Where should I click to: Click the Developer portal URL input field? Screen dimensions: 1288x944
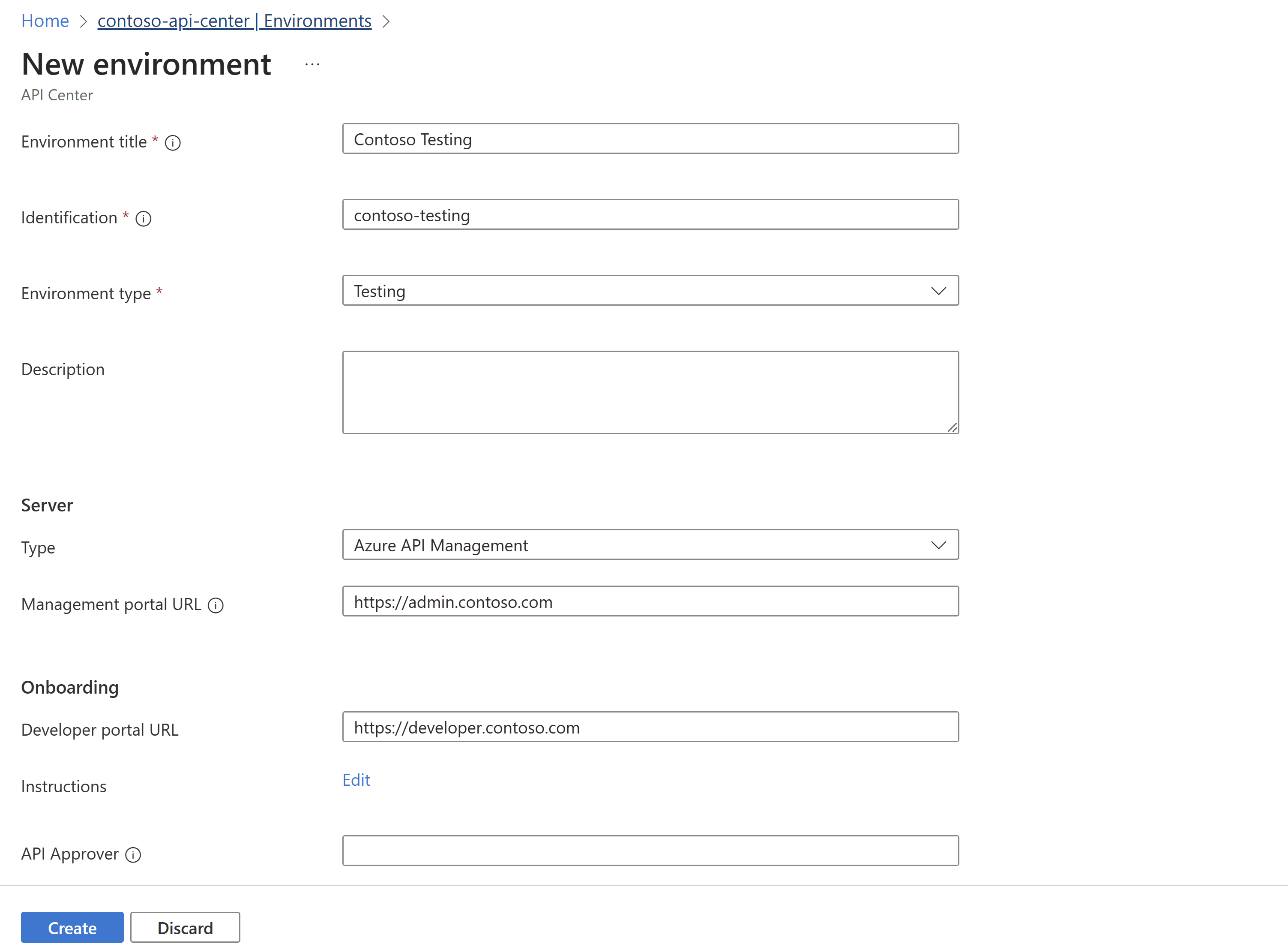coord(651,728)
